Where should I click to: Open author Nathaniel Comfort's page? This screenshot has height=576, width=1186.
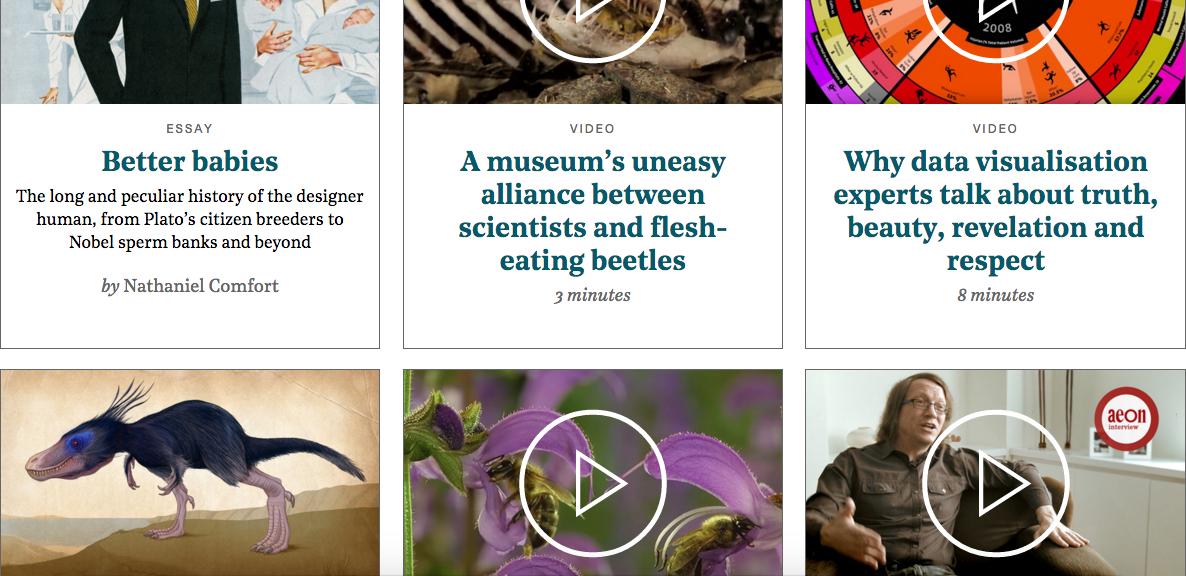(200, 286)
